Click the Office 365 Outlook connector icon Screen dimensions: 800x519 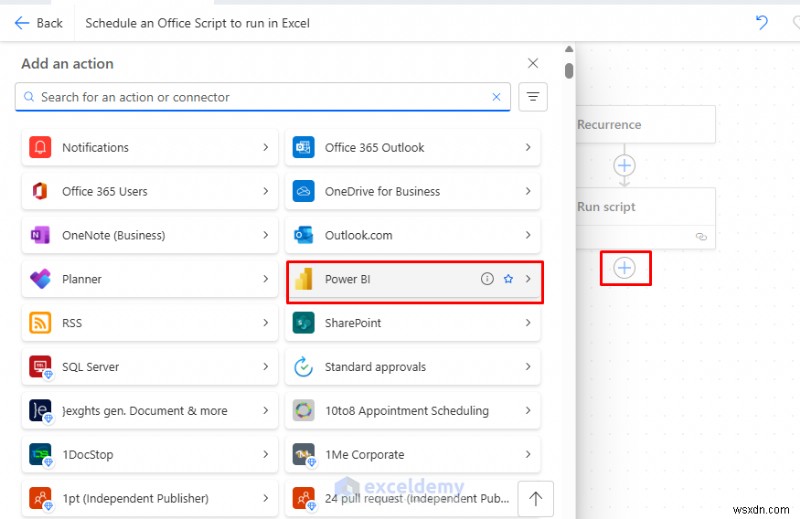[303, 147]
